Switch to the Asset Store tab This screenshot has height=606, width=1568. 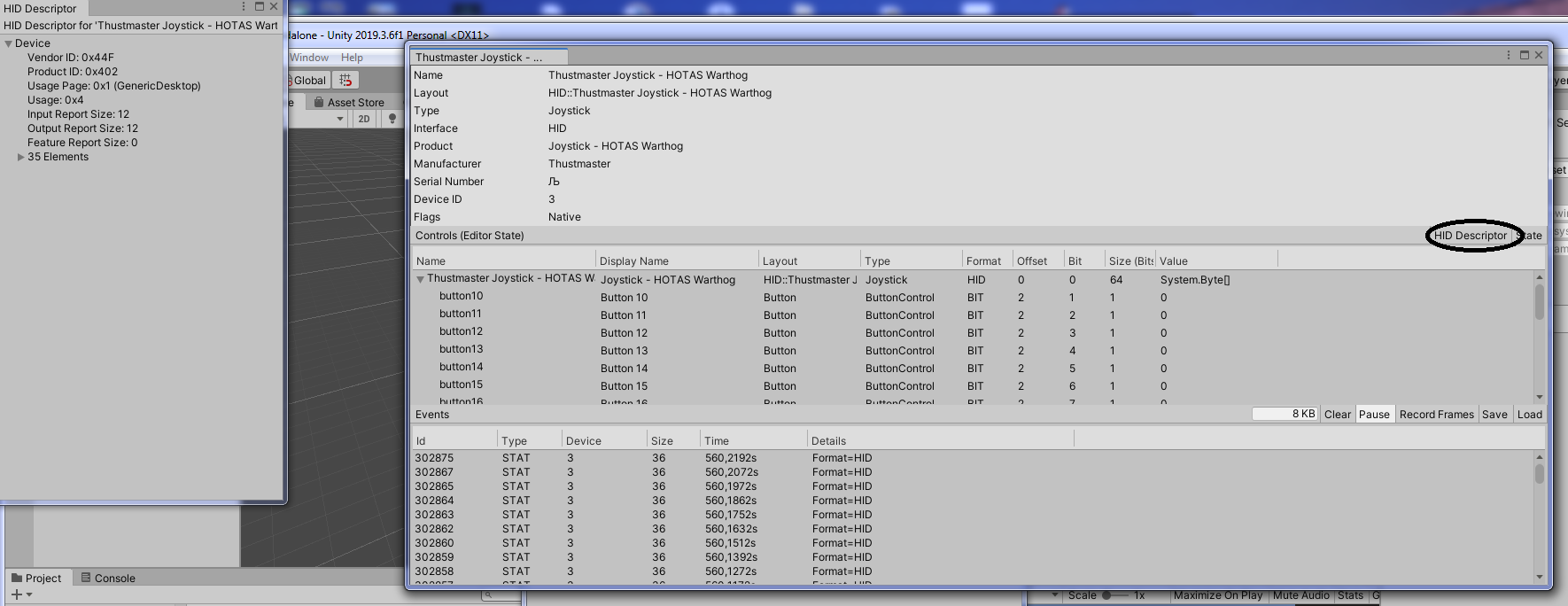[350, 103]
